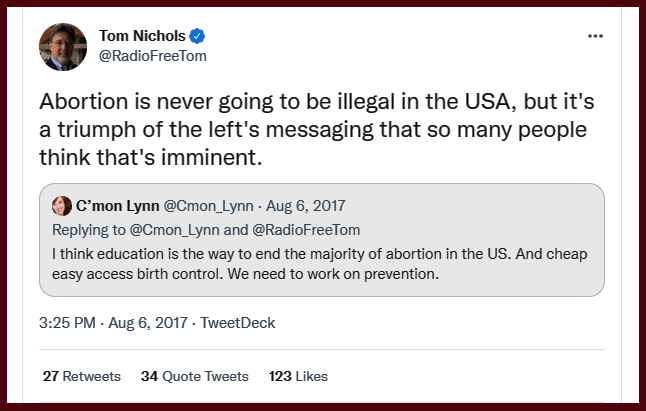The height and width of the screenshot is (411, 646).
Task: Click the main tweet text about abortion
Action: pos(300,130)
